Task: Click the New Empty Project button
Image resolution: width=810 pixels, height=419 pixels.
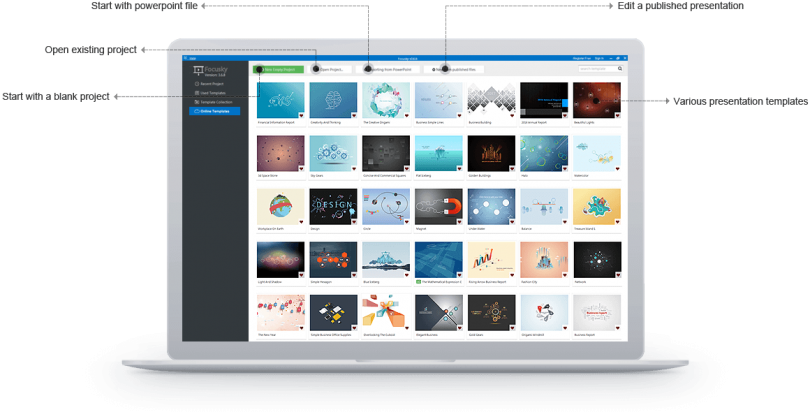Action: point(278,69)
